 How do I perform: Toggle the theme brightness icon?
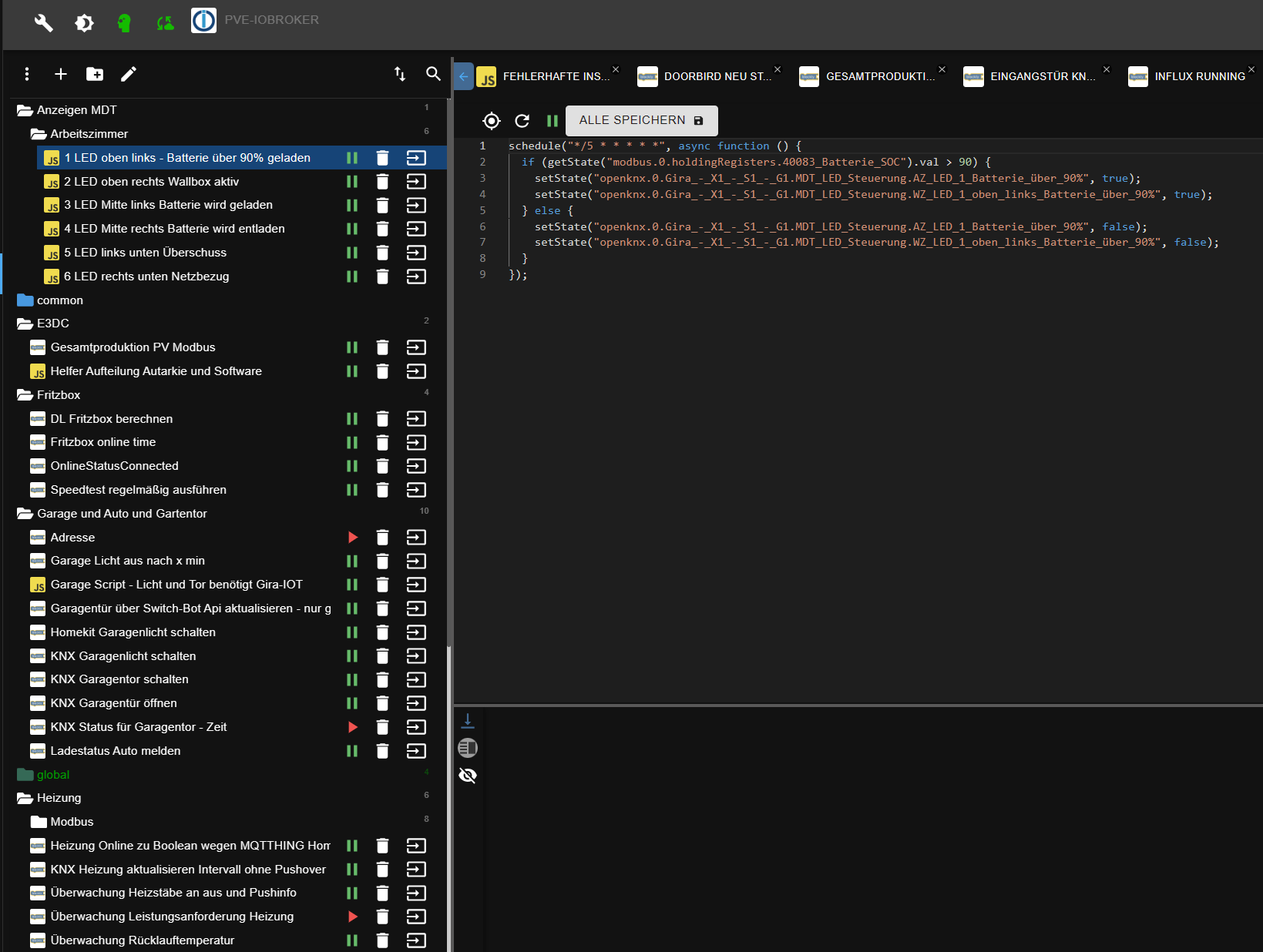[84, 23]
